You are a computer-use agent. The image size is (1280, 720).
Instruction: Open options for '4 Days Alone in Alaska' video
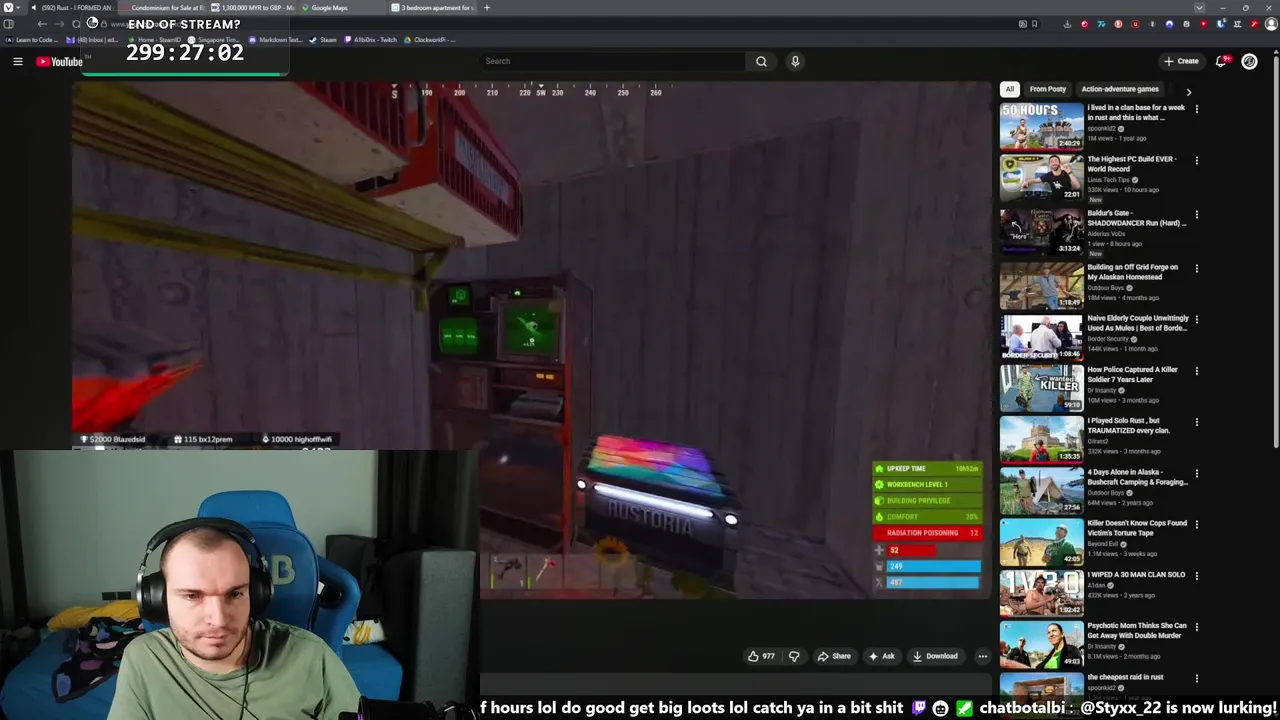tap(1196, 473)
